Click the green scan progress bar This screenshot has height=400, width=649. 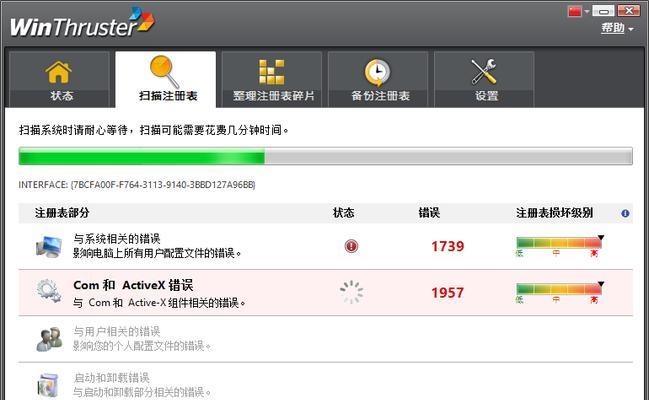click(x=325, y=156)
